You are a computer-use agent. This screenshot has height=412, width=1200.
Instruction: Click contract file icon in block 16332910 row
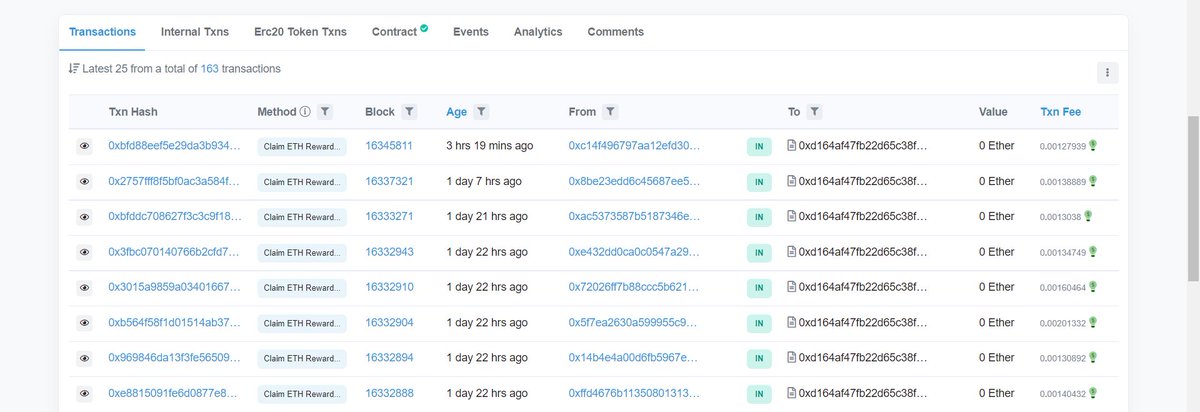click(x=792, y=287)
